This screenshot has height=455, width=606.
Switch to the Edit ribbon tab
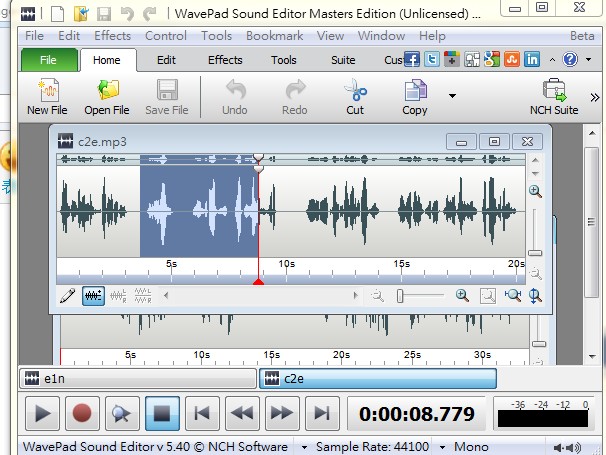pyautogui.click(x=166, y=60)
